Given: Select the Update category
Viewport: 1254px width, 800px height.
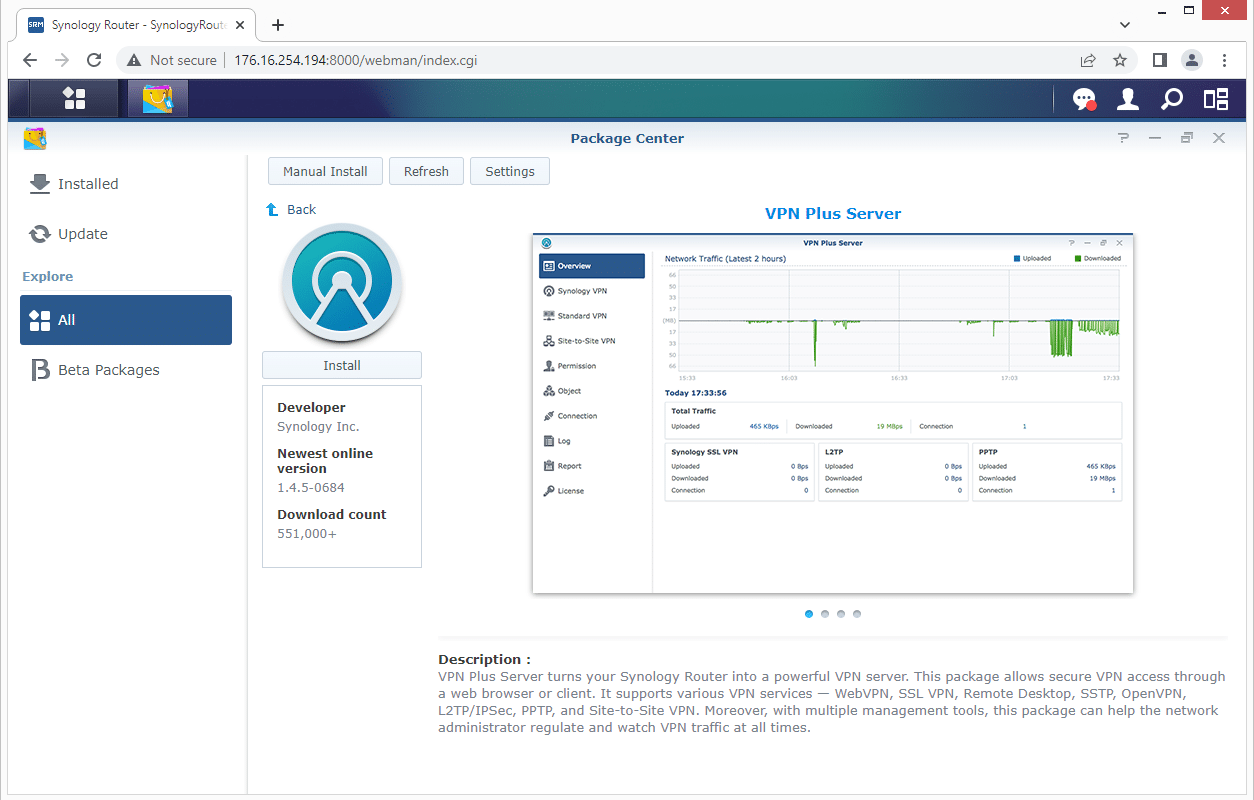Looking at the screenshot, I should pos(126,234).
